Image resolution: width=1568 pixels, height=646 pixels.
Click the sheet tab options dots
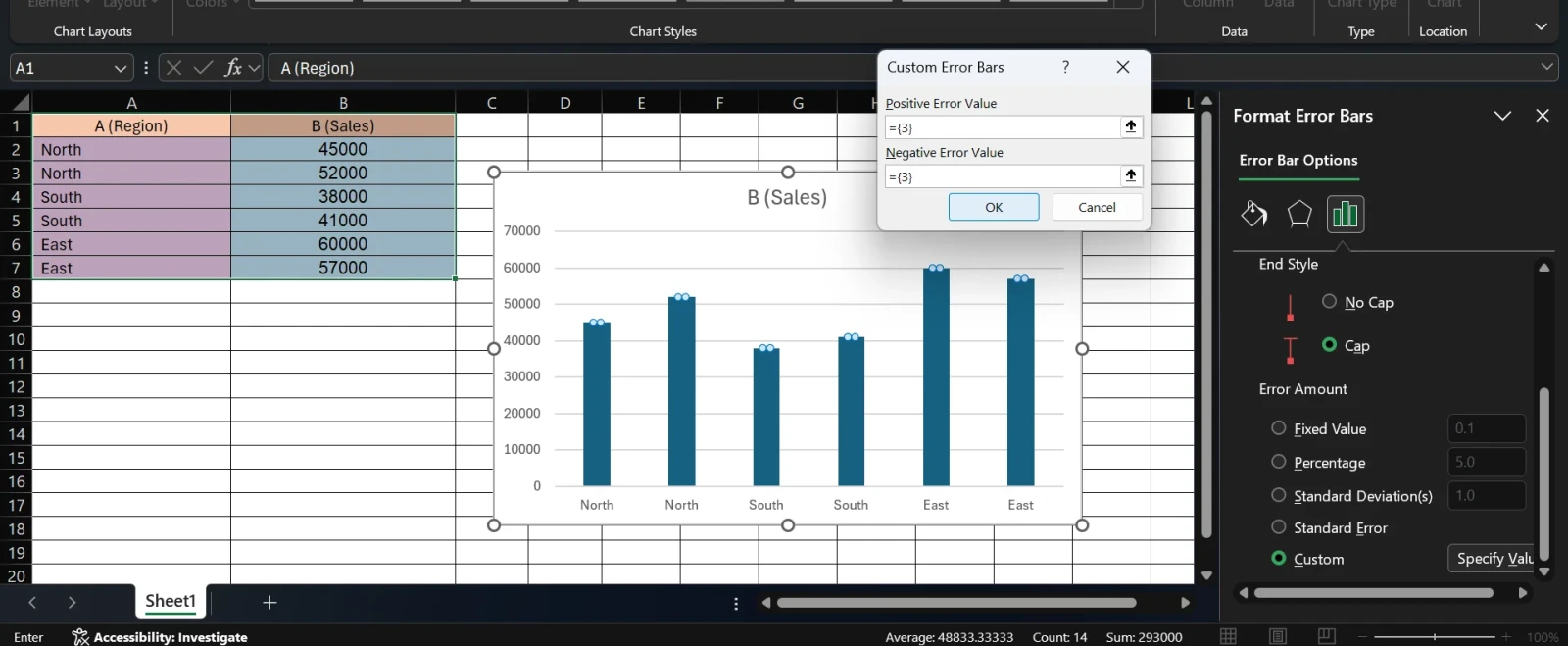736,604
